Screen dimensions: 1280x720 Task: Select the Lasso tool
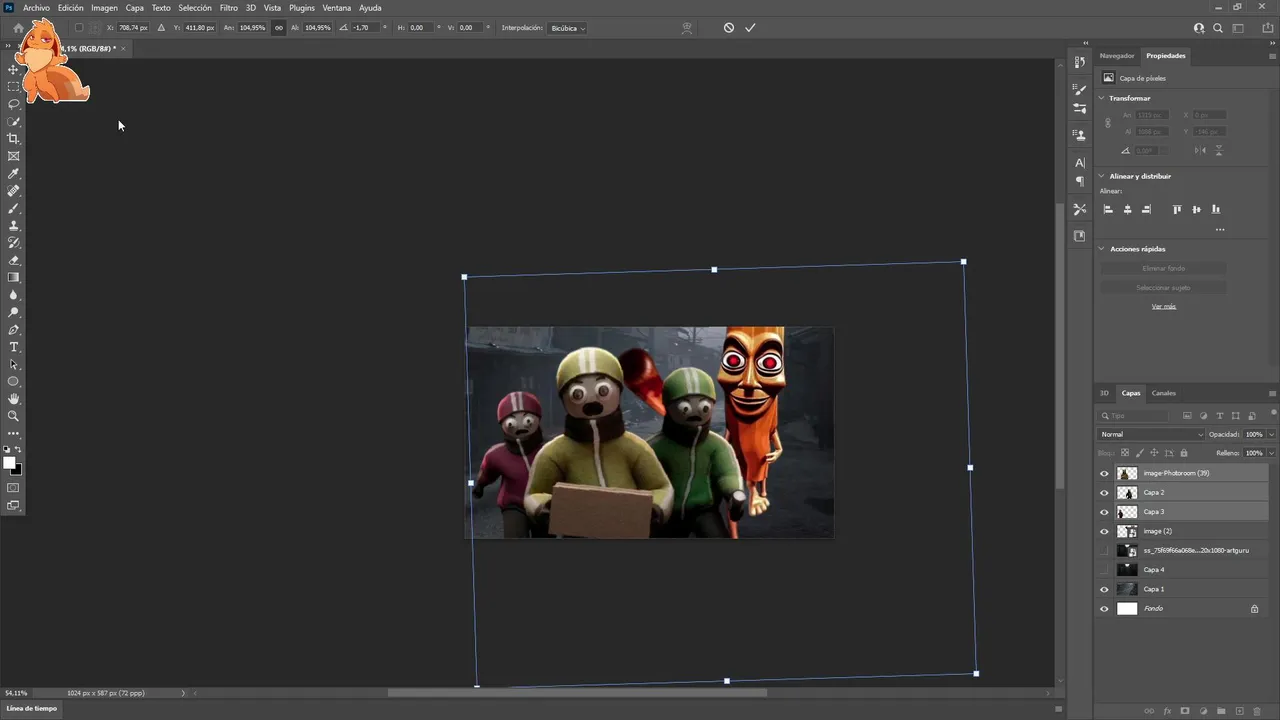(x=14, y=104)
